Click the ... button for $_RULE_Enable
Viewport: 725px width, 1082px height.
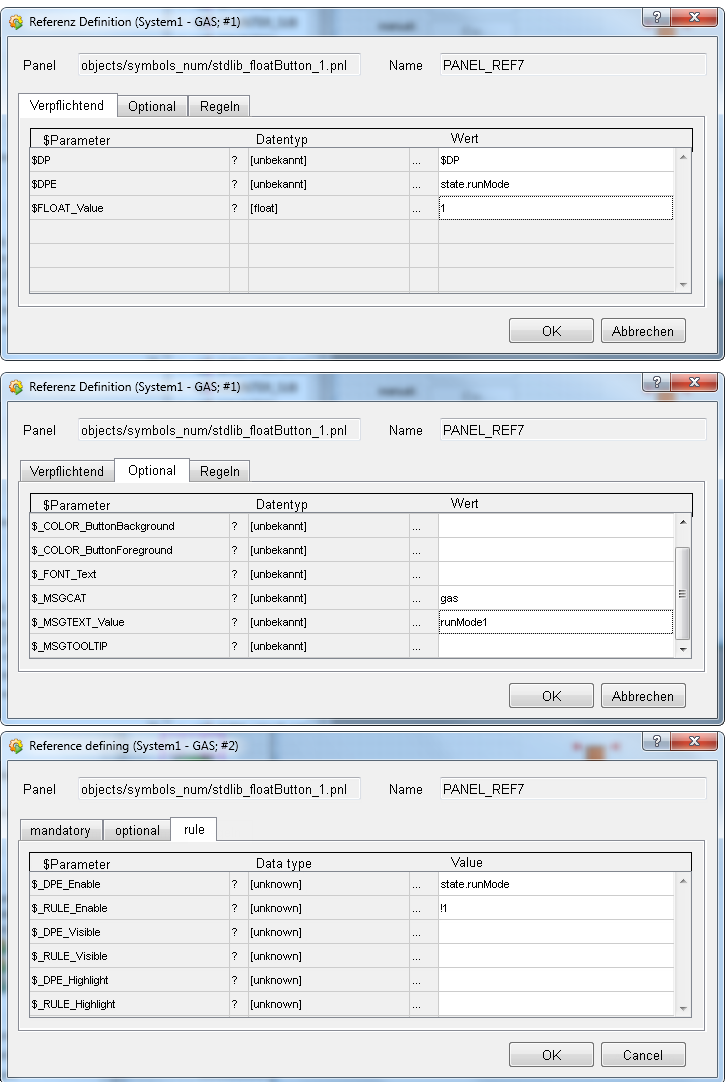coord(424,908)
